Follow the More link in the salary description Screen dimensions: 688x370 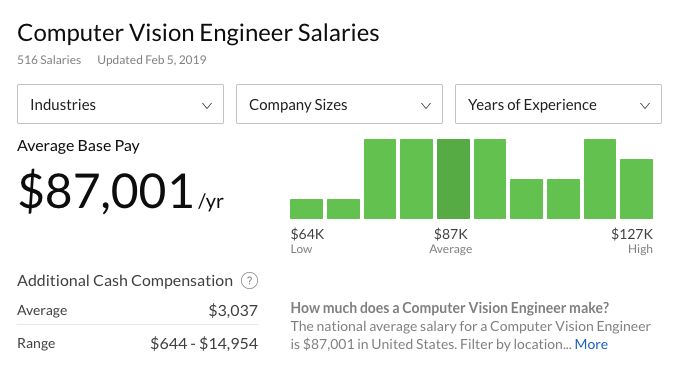591,344
